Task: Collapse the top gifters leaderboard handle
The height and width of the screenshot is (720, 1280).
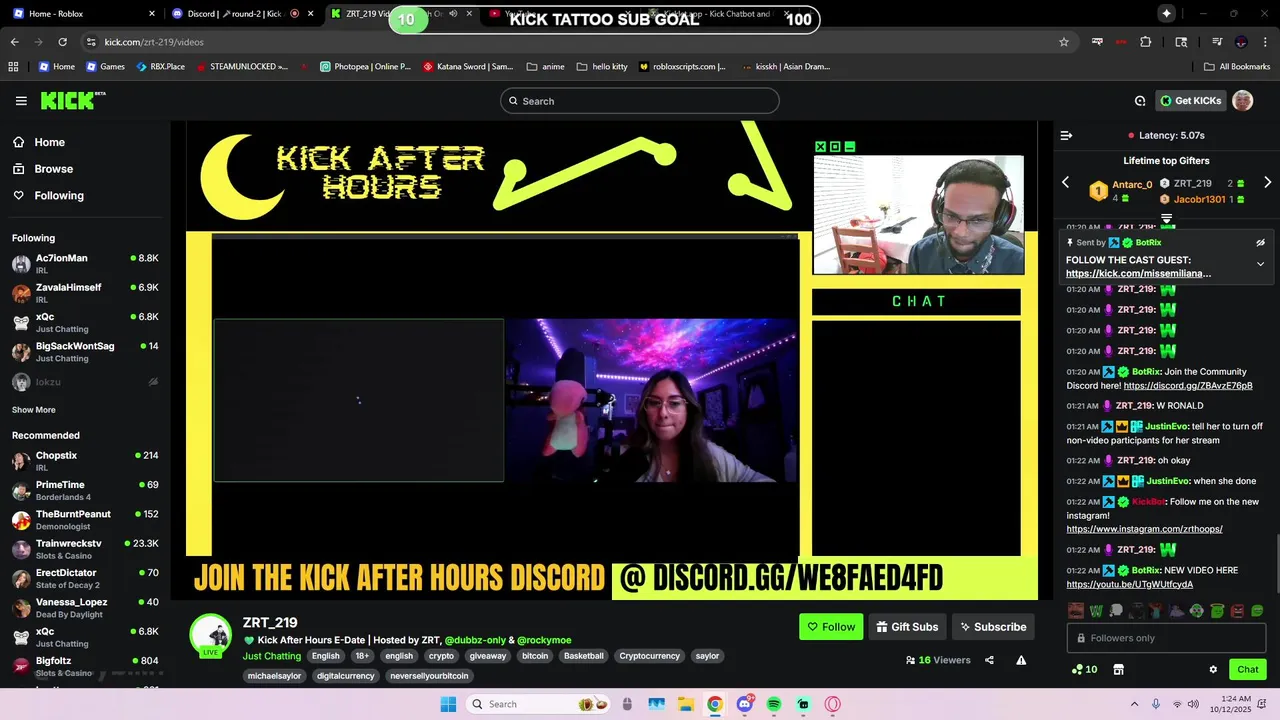Action: tap(1166, 218)
